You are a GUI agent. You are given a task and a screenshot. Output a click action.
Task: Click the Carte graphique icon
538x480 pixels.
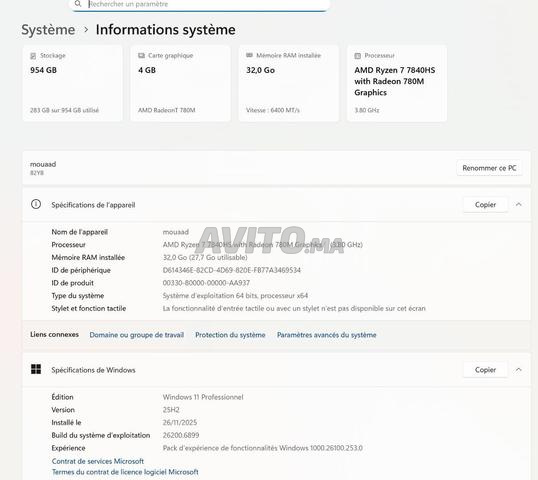pos(141,55)
